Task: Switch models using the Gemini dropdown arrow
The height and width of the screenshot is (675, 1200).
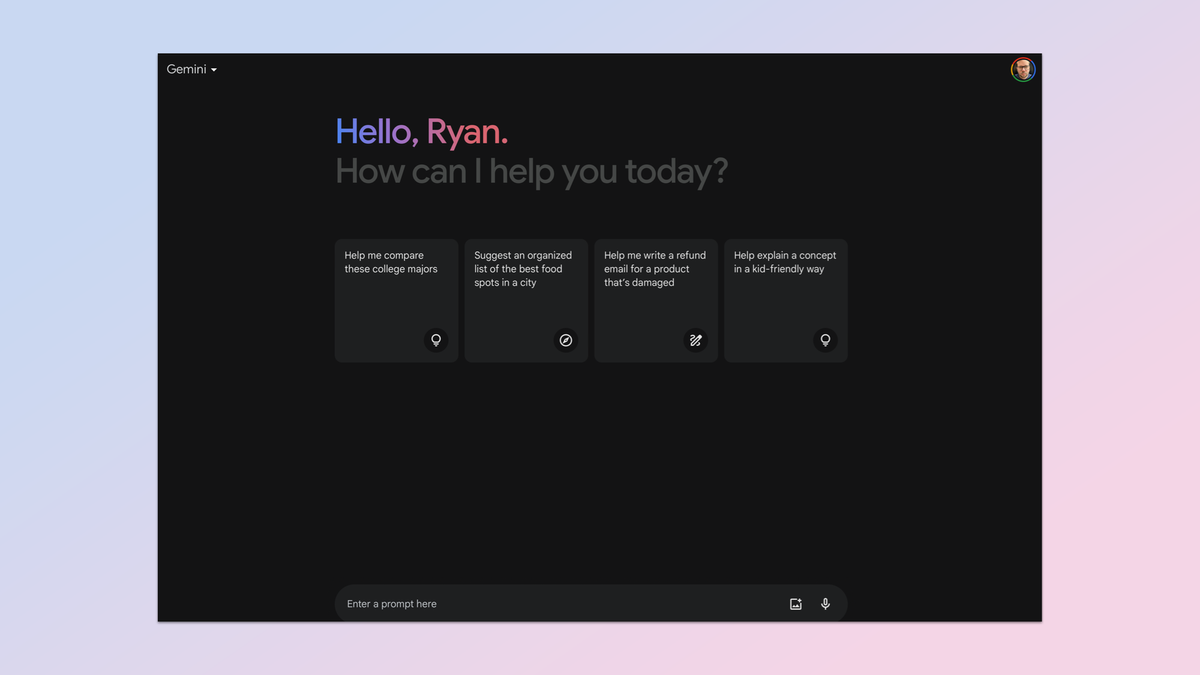Action: coord(215,69)
